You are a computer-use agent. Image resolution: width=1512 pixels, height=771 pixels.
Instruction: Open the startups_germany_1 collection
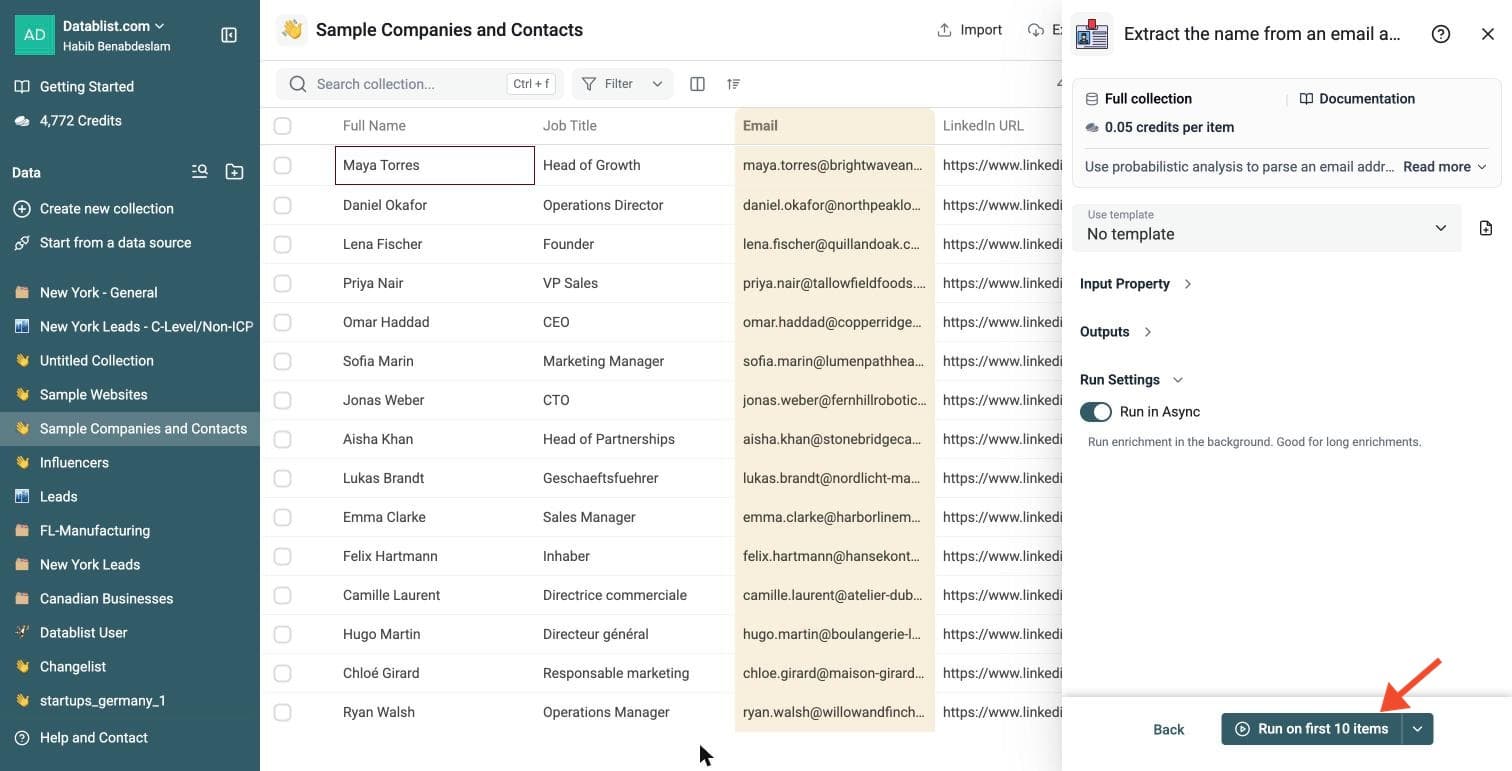point(130,701)
